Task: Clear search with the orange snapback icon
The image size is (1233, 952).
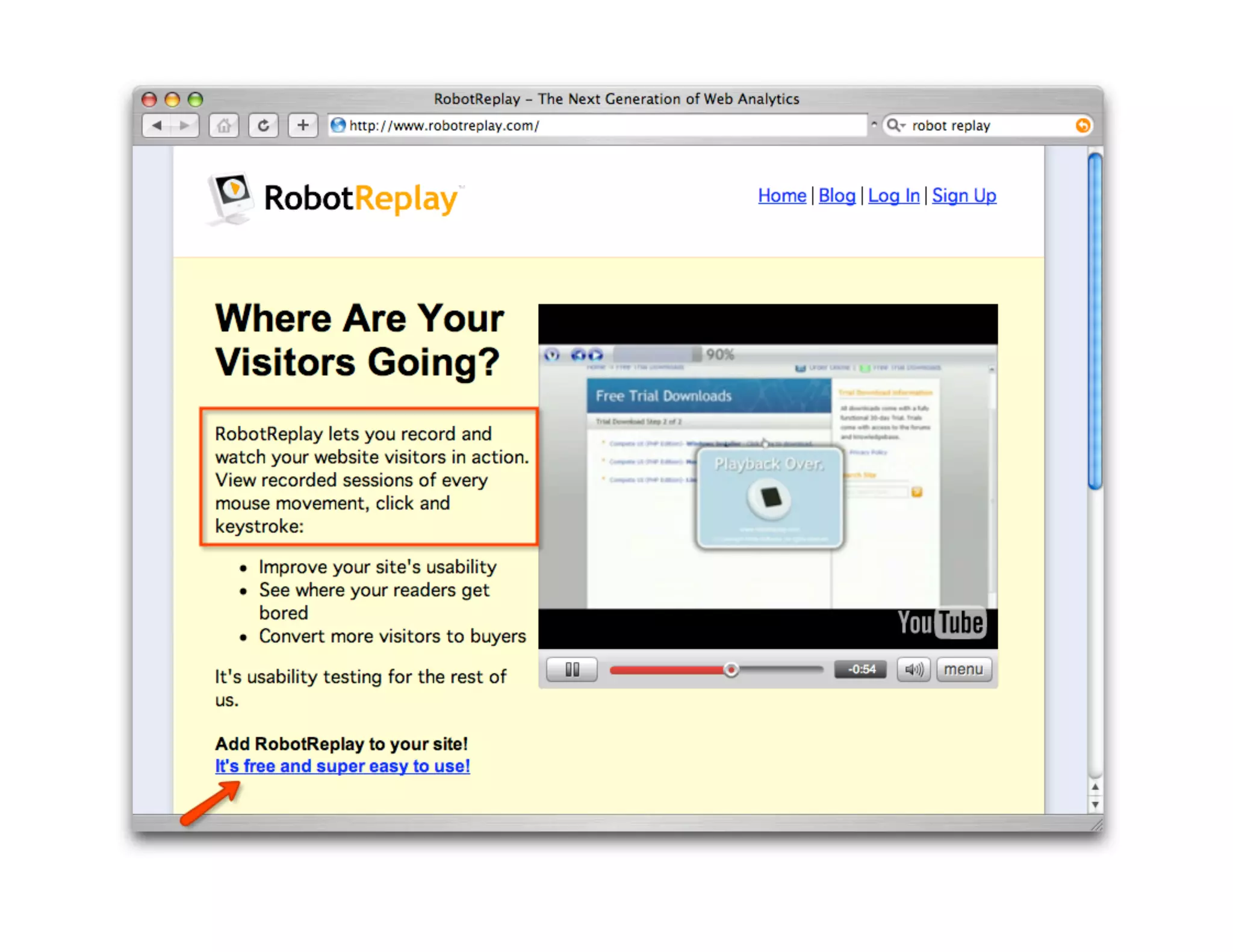Action: click(1082, 125)
